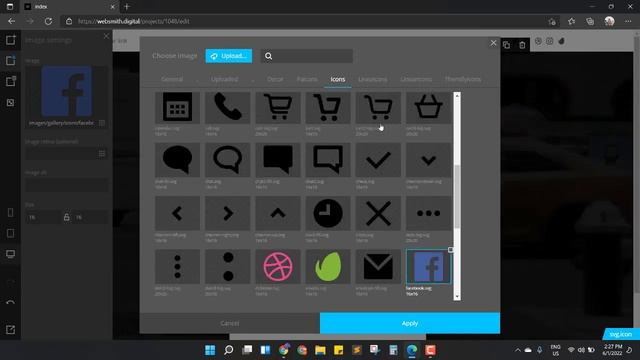Select the vertical two-dots icon
640x360 pixels.
pos(227,267)
